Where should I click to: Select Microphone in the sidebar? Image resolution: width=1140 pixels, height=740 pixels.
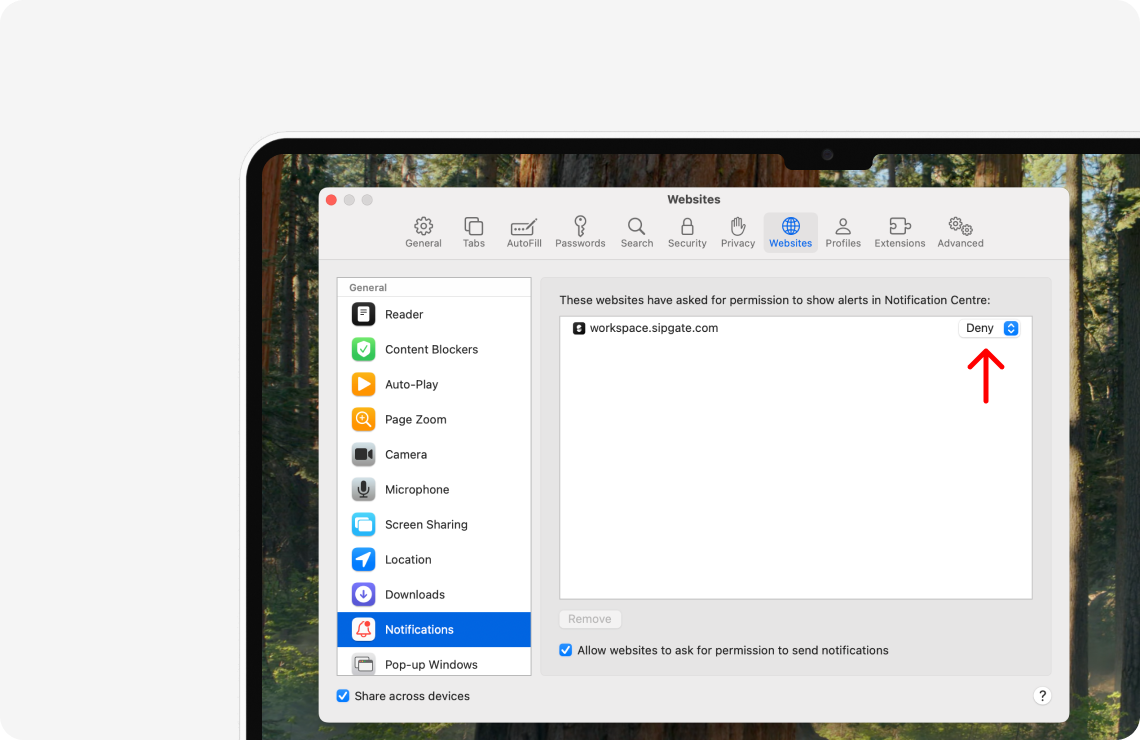click(434, 489)
